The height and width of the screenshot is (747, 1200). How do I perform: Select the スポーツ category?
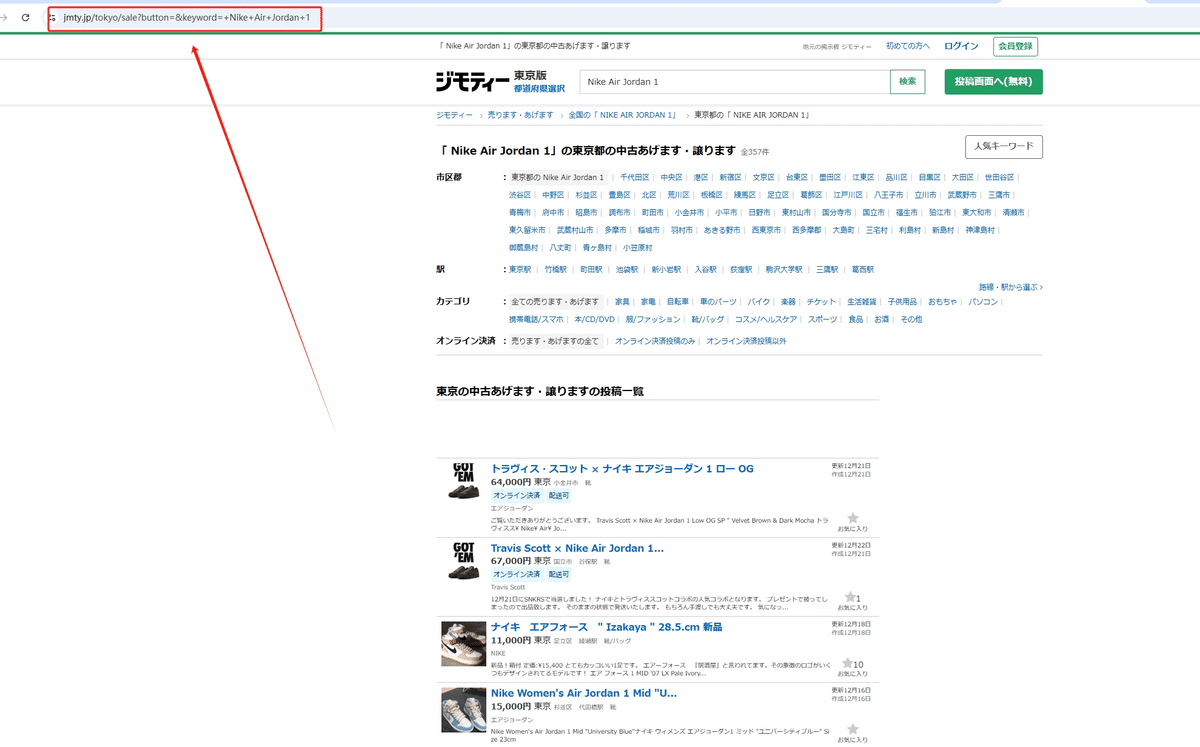tap(823, 319)
